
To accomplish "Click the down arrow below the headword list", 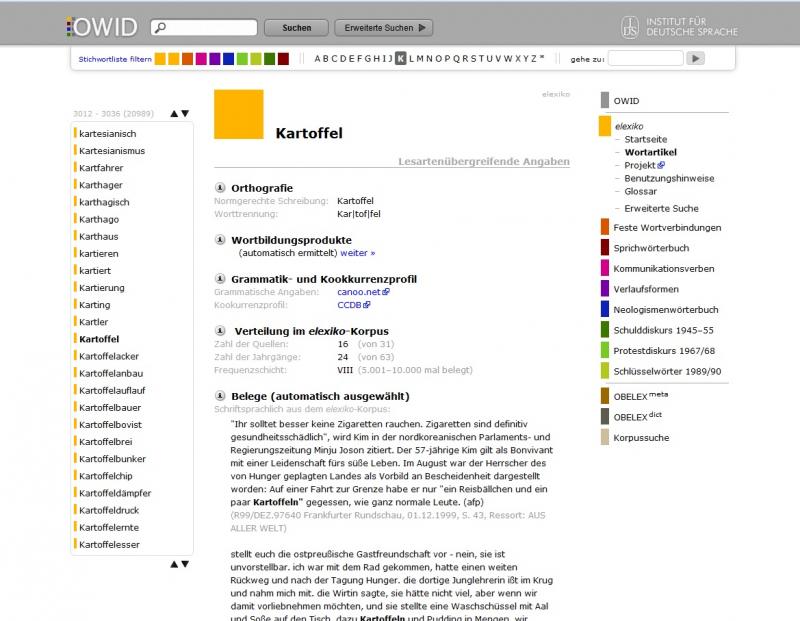I will pyautogui.click(x=185, y=564).
